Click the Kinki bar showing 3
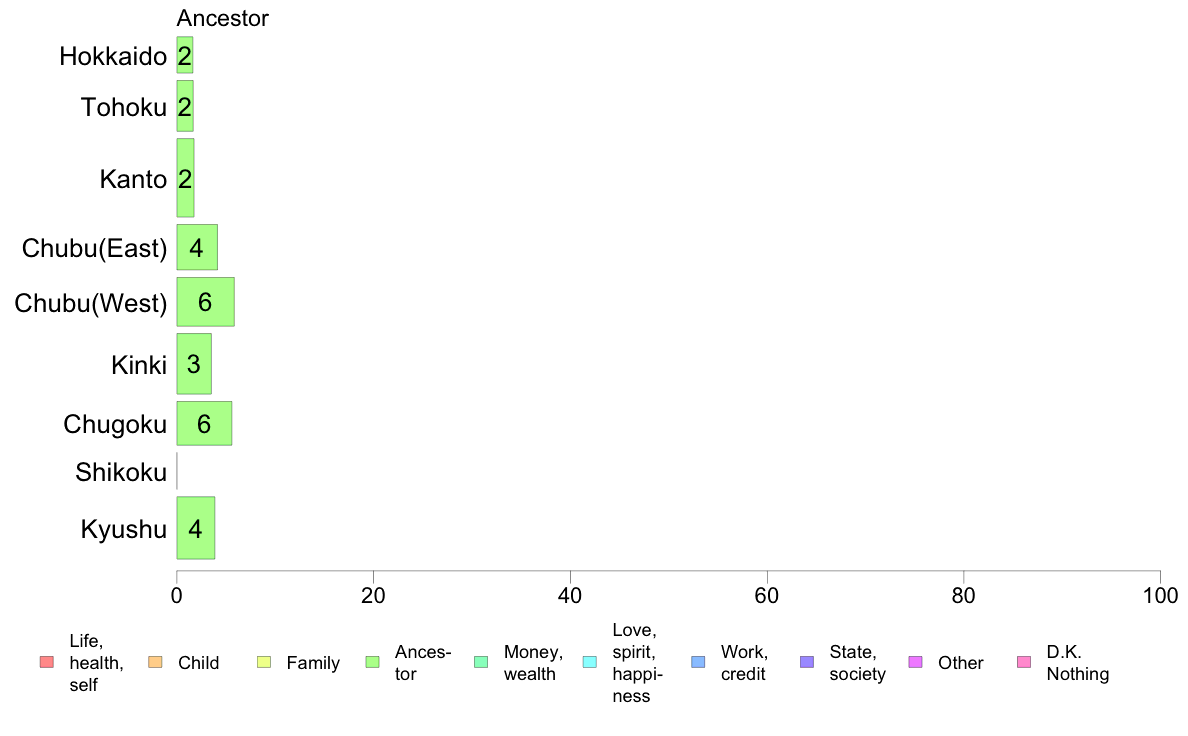 194,364
